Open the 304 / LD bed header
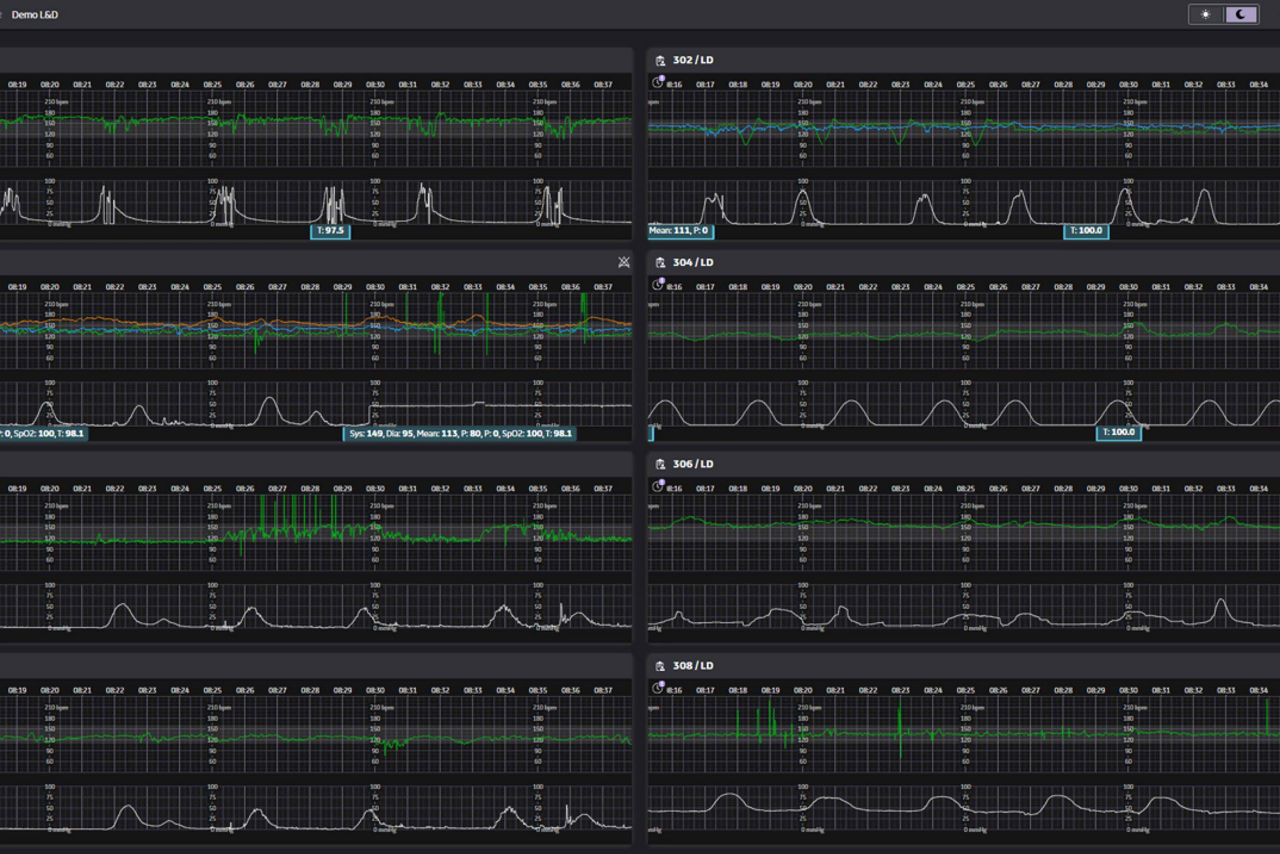The image size is (1280, 854). click(693, 263)
